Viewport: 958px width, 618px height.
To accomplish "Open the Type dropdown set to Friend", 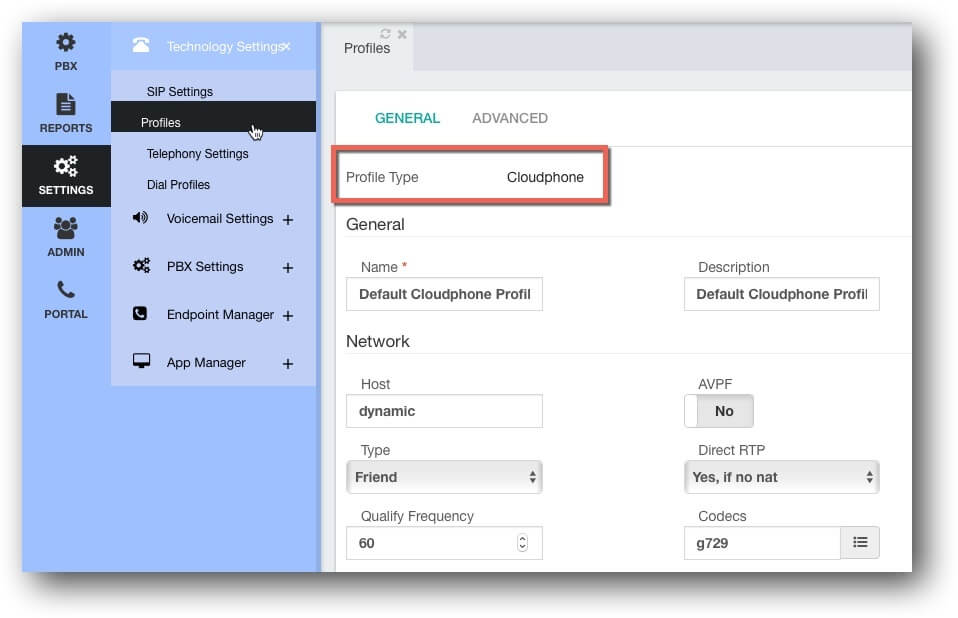I will pos(444,477).
